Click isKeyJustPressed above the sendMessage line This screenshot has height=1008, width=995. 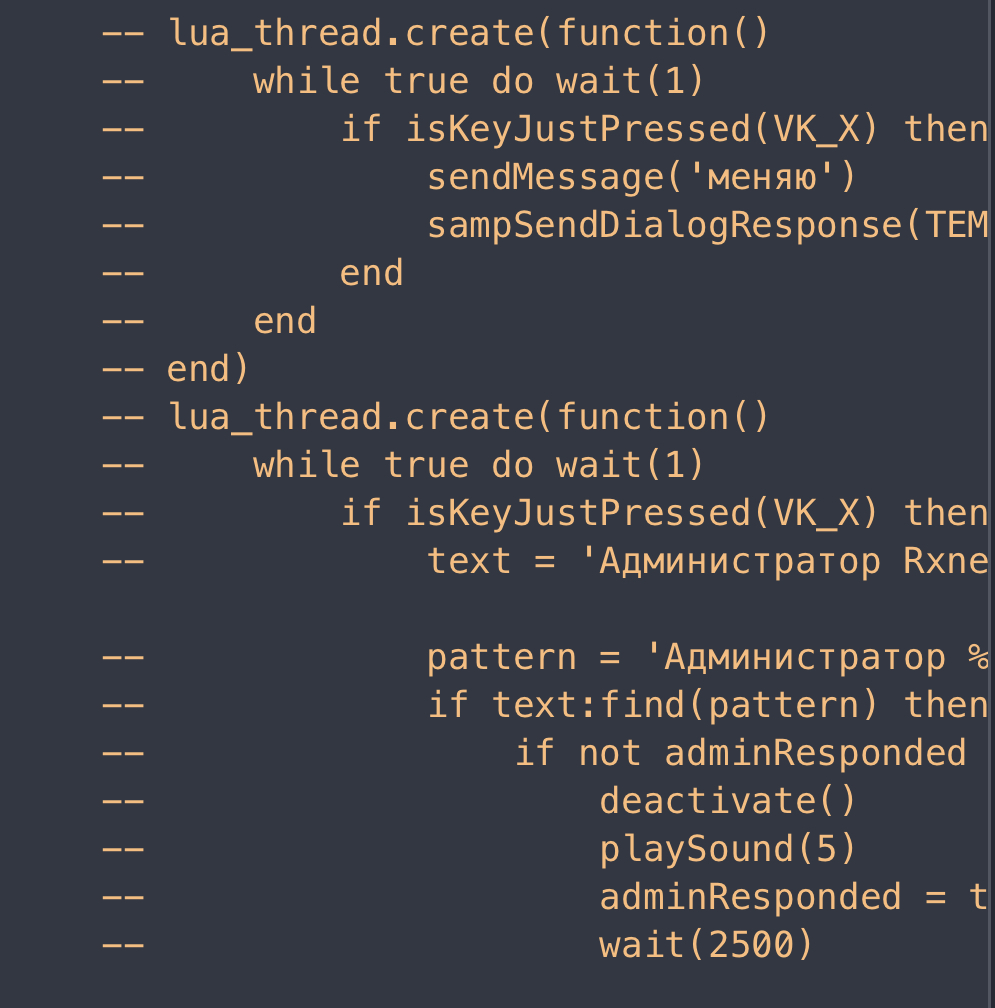pyautogui.click(x=577, y=129)
